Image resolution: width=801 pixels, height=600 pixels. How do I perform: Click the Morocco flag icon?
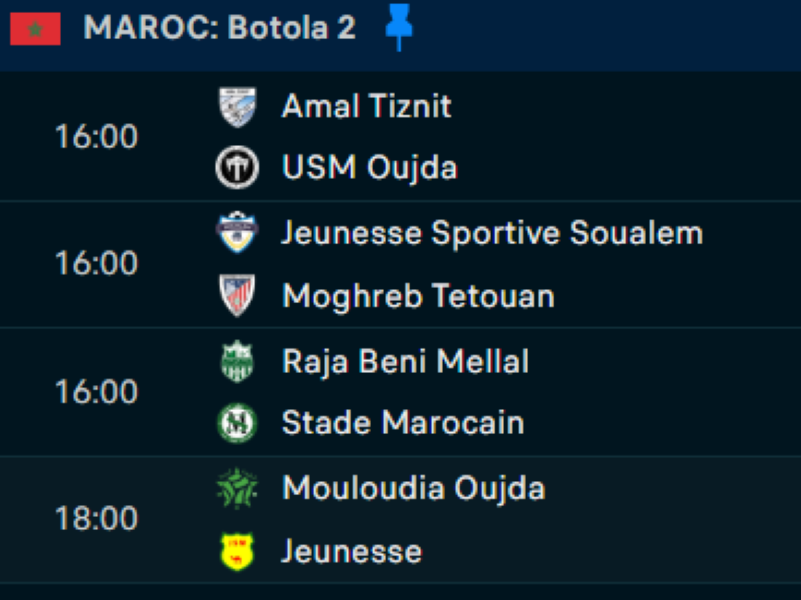click(x=36, y=29)
